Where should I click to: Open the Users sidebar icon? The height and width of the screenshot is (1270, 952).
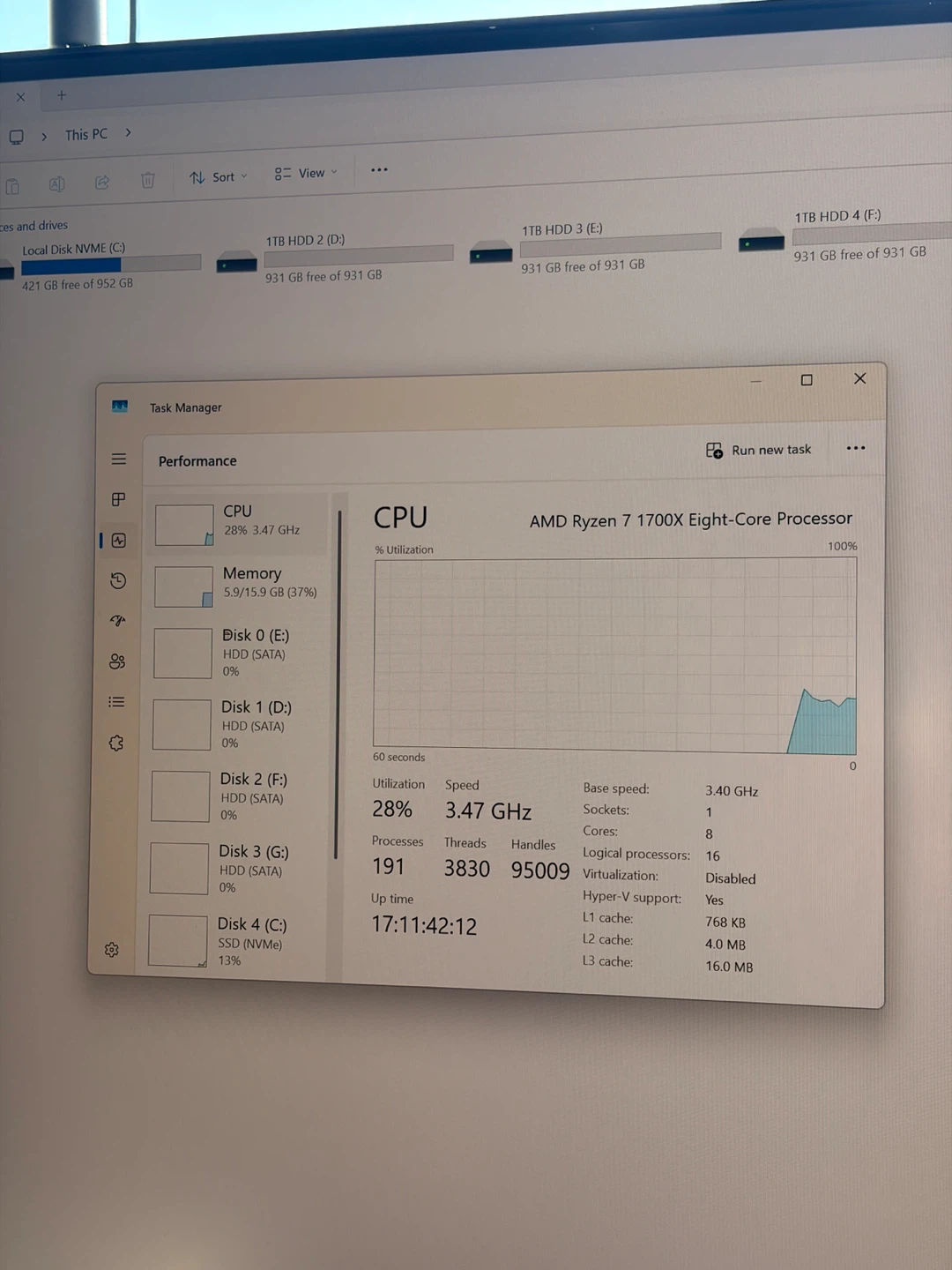[117, 661]
